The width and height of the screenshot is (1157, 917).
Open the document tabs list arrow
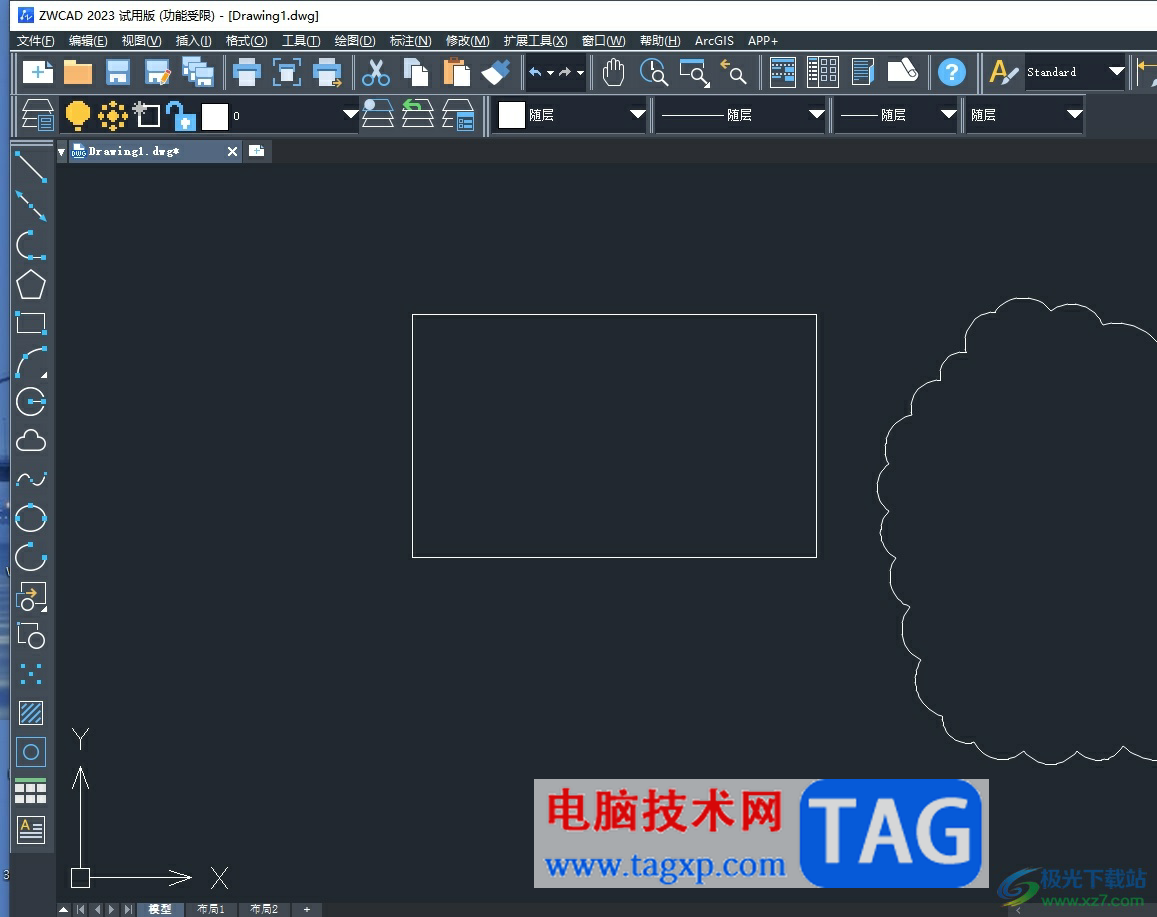click(x=61, y=152)
